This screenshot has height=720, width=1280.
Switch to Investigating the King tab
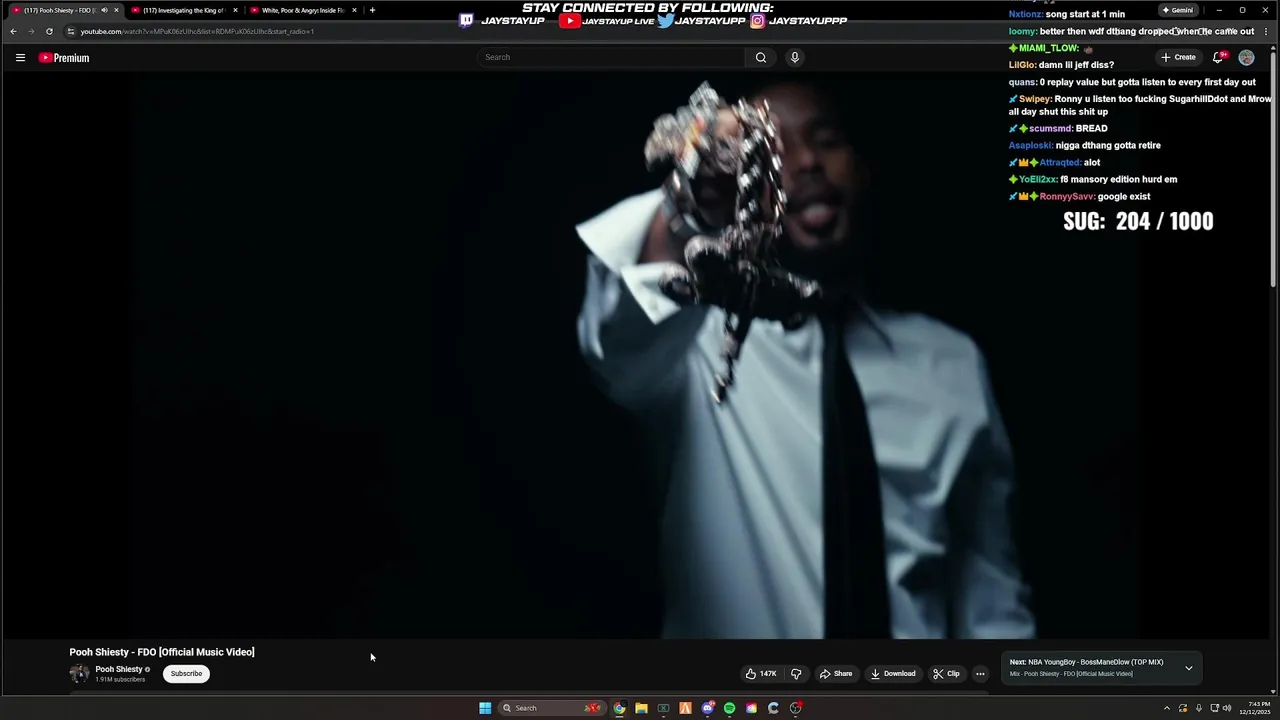pyautogui.click(x=180, y=10)
